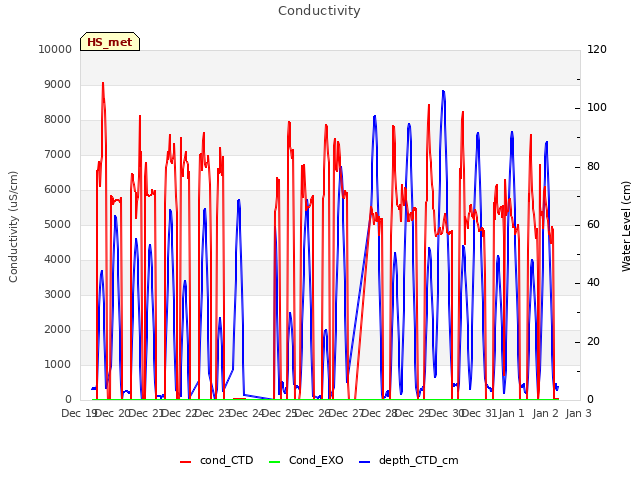Screen dimensions: 640x480
Task: Click the Jan 1 date label
Action: click(x=512, y=413)
